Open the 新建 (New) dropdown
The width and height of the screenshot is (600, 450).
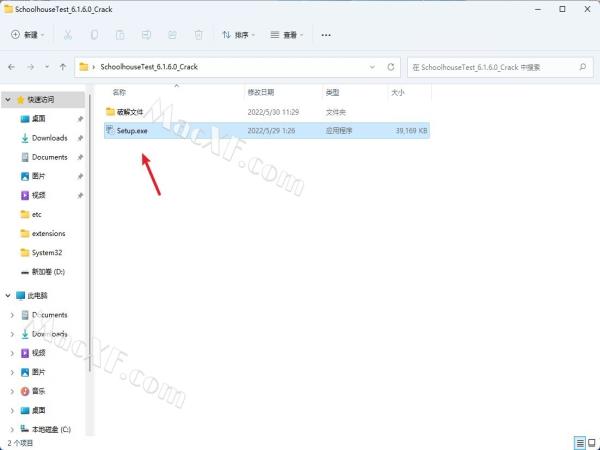pyautogui.click(x=29, y=34)
